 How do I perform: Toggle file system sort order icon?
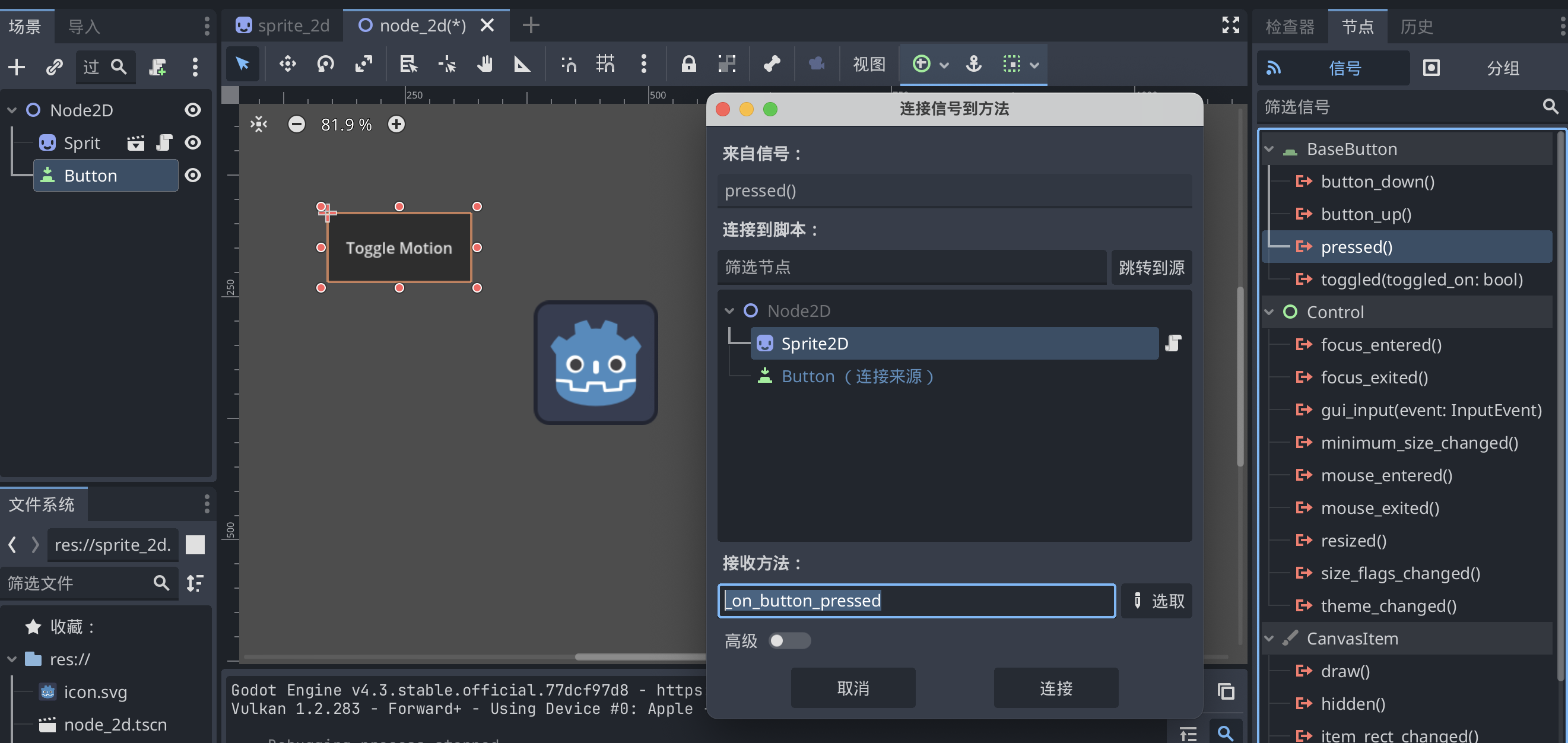pyautogui.click(x=195, y=583)
